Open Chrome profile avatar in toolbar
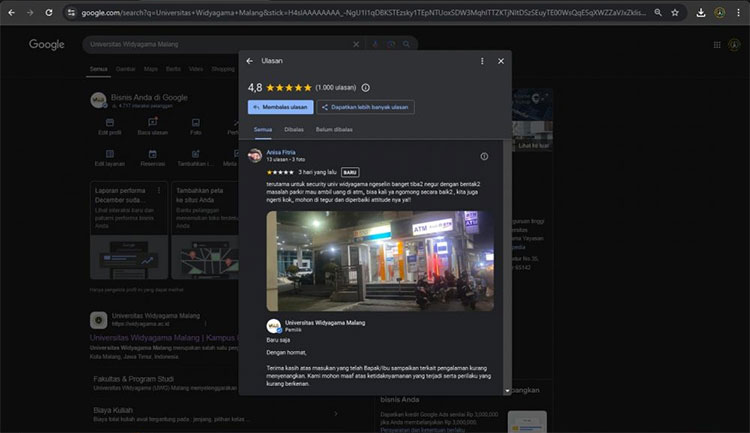 point(719,13)
